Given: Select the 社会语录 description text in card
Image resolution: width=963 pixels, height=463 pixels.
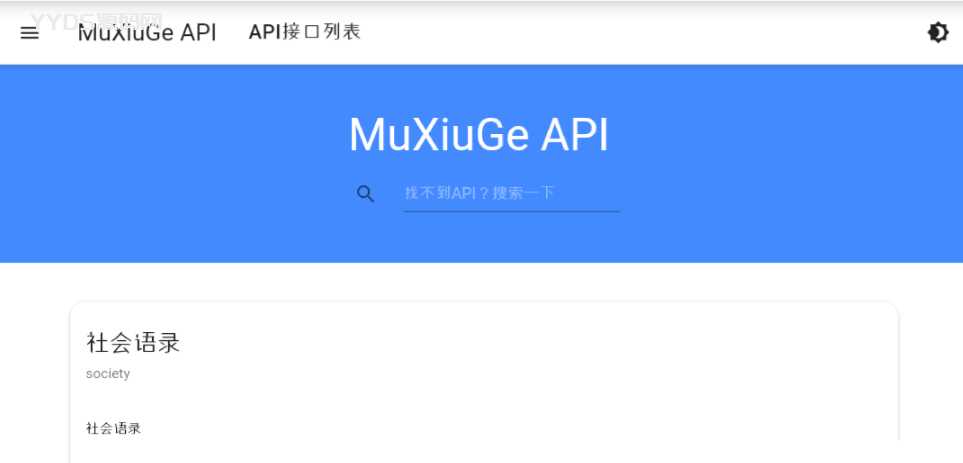Looking at the screenshot, I should 113,428.
